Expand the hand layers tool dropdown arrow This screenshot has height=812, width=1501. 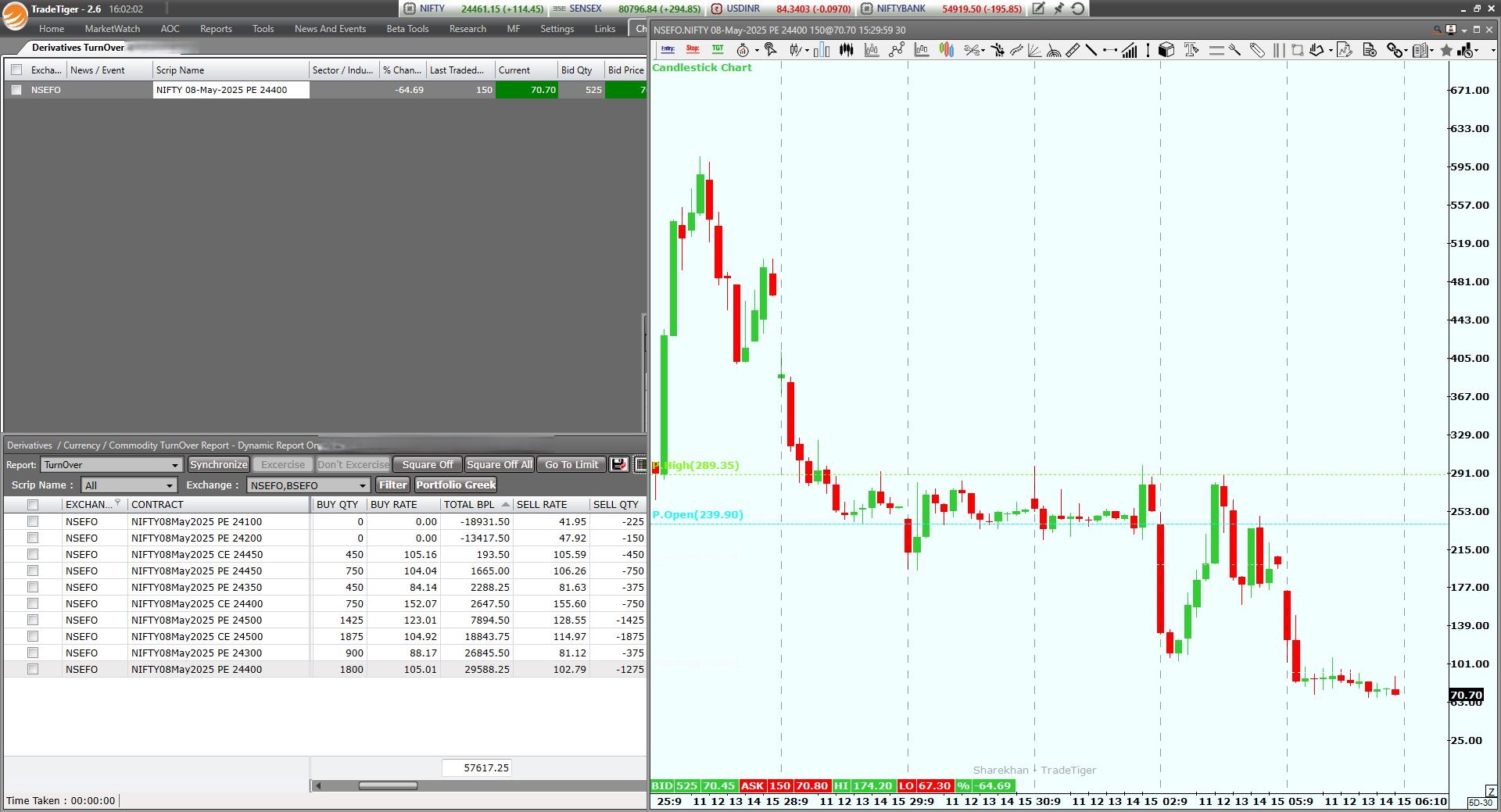point(1331,51)
